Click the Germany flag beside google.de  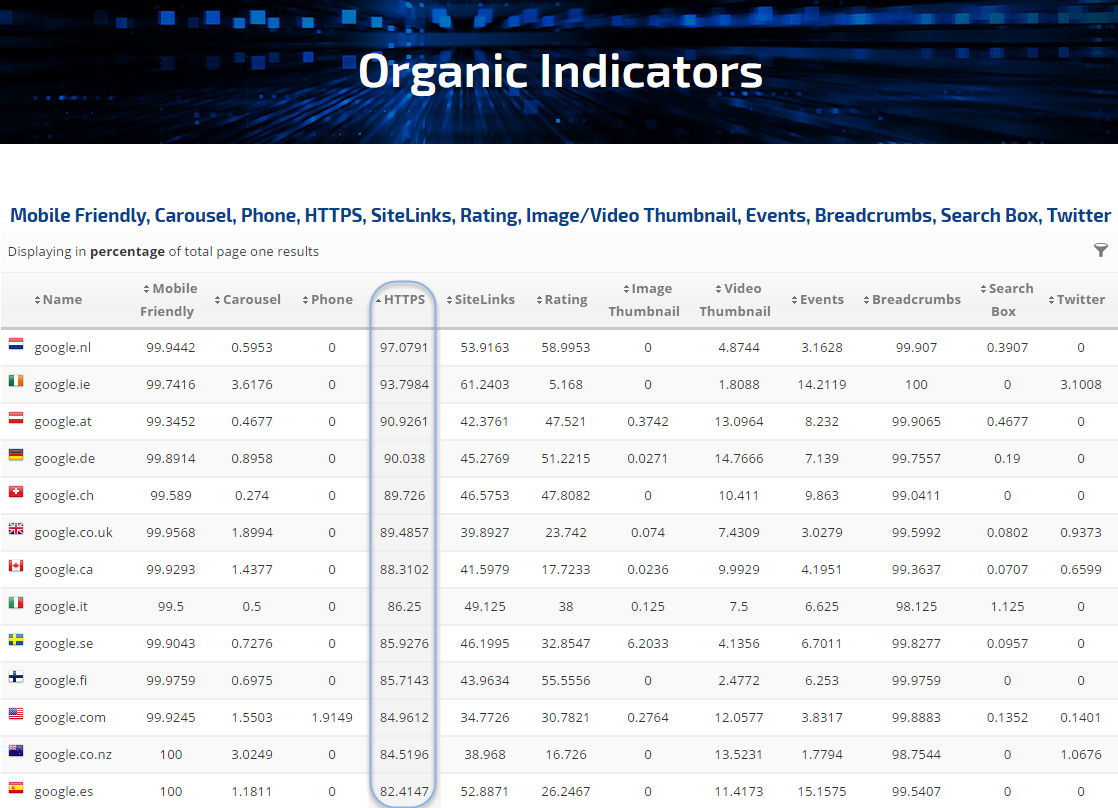pos(16,456)
